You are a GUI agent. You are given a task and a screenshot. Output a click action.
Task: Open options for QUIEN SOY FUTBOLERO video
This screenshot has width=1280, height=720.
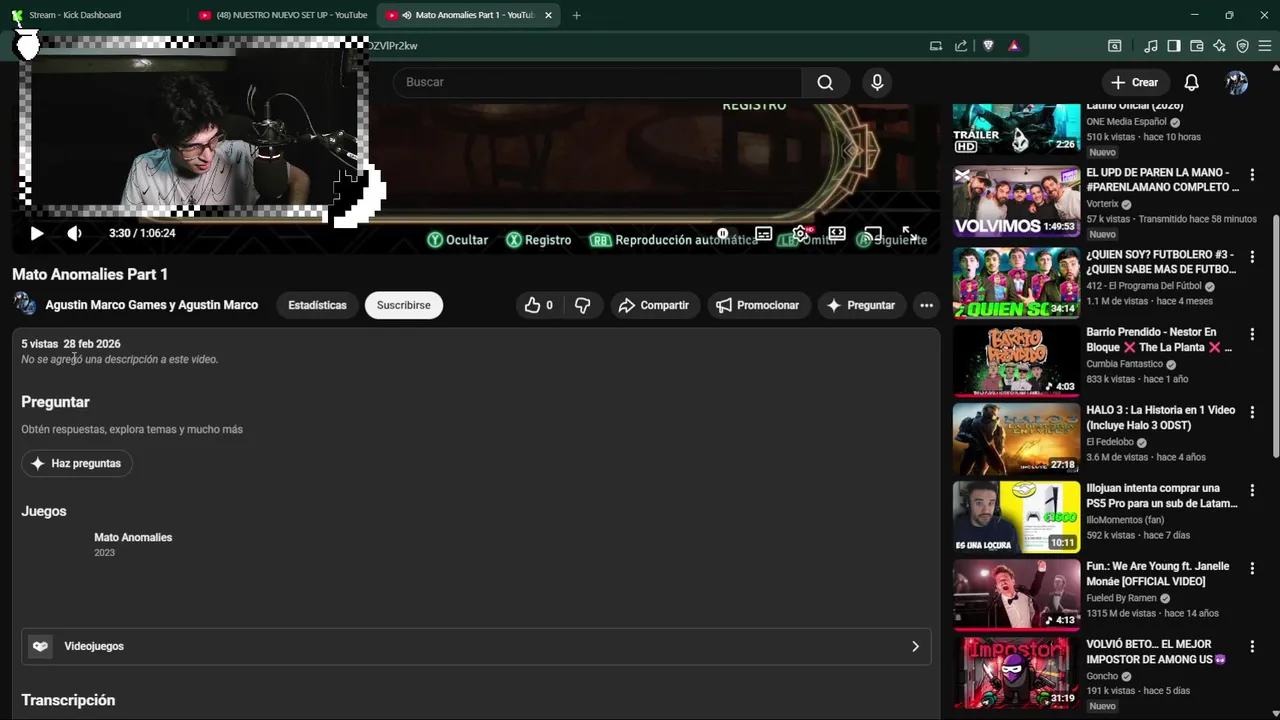tap(1252, 256)
